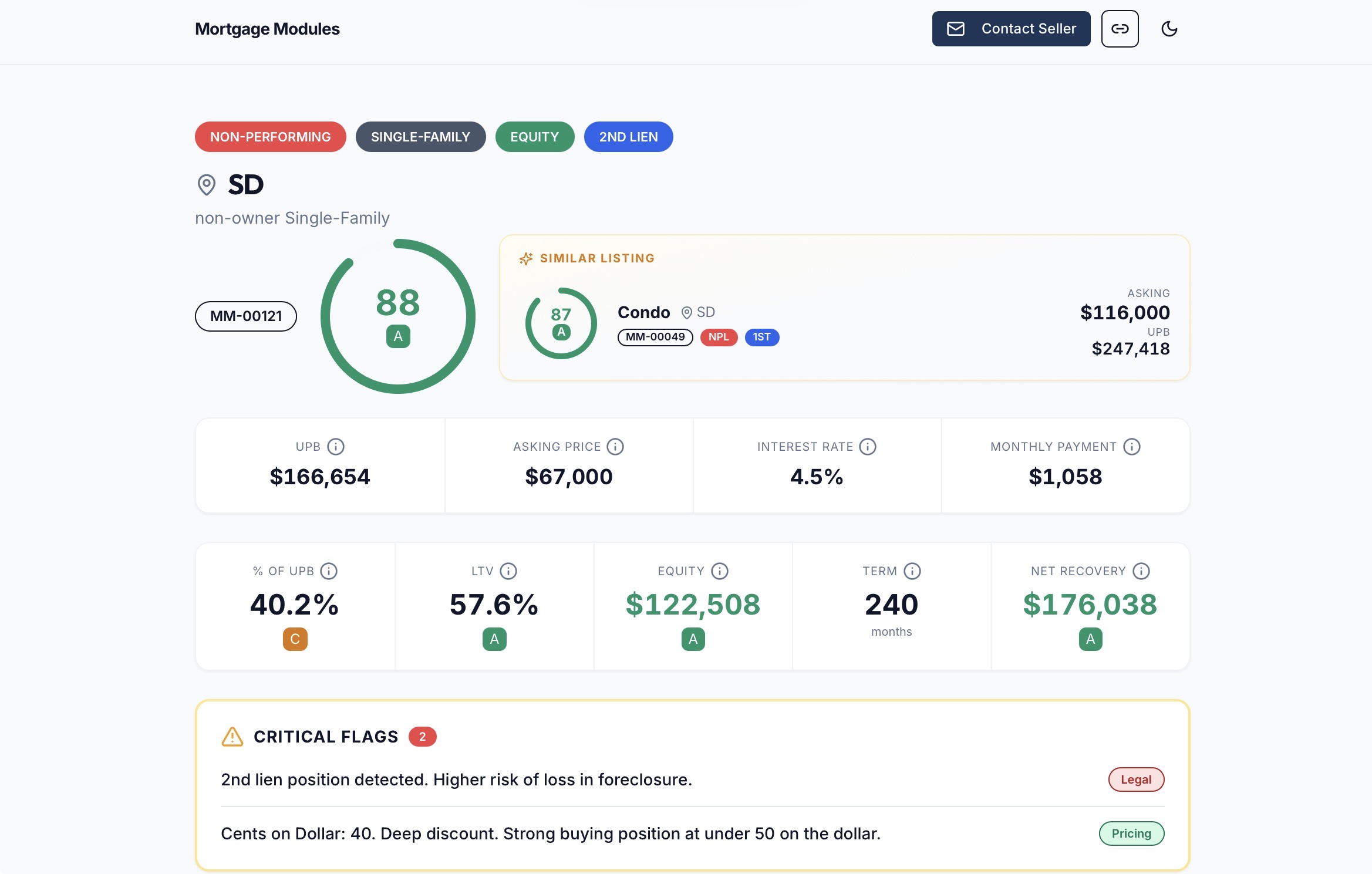This screenshot has height=874, width=1372.
Task: Toggle dark mode moon icon
Action: click(1169, 29)
